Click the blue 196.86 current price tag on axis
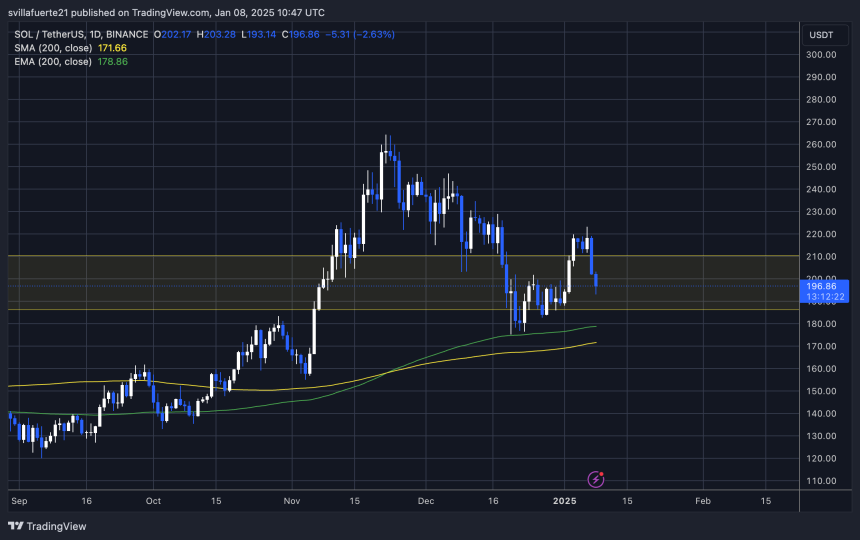Screen dimensions: 860x540 [x=821, y=285]
